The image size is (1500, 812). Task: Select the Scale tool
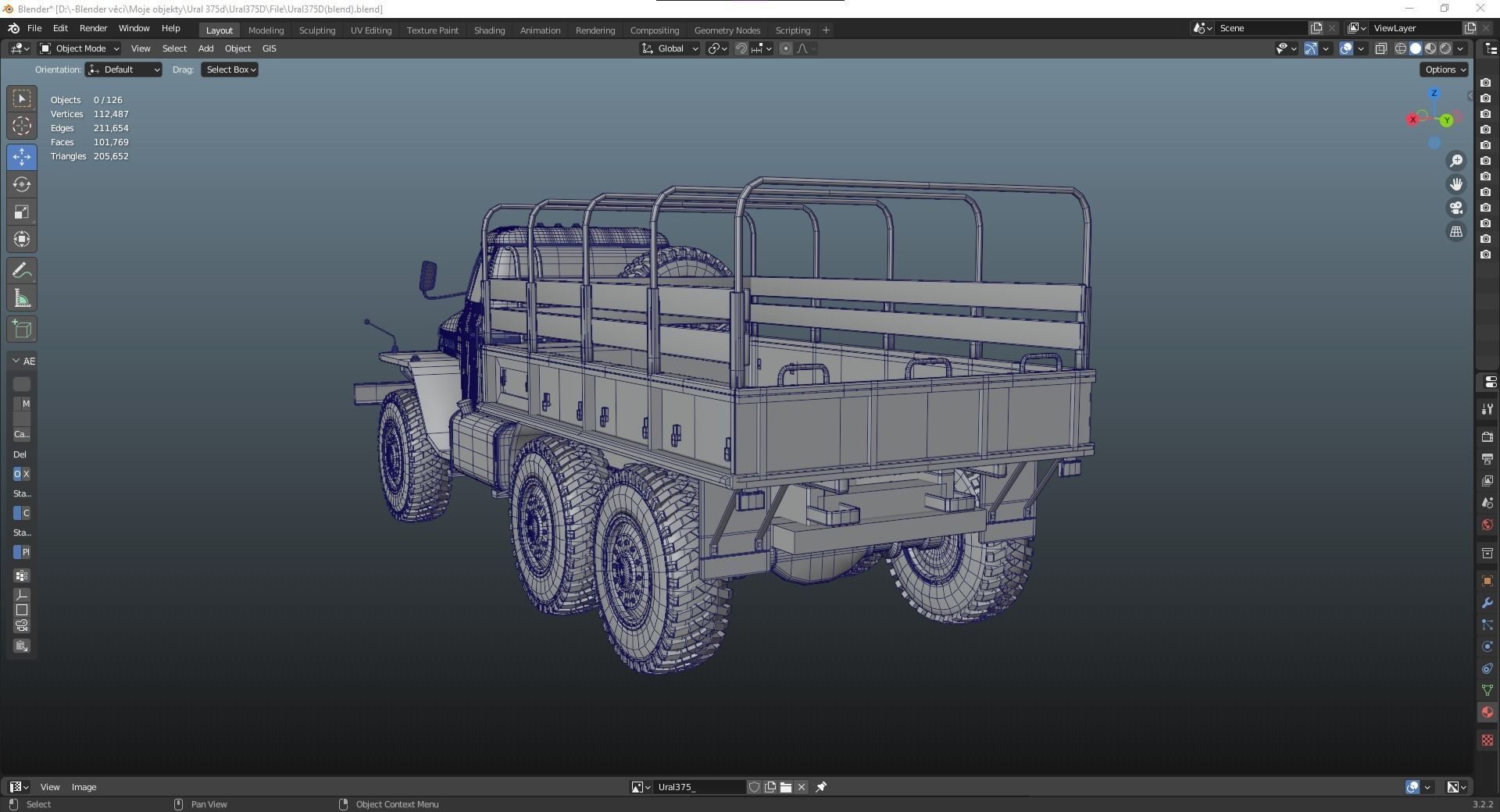pyautogui.click(x=22, y=212)
